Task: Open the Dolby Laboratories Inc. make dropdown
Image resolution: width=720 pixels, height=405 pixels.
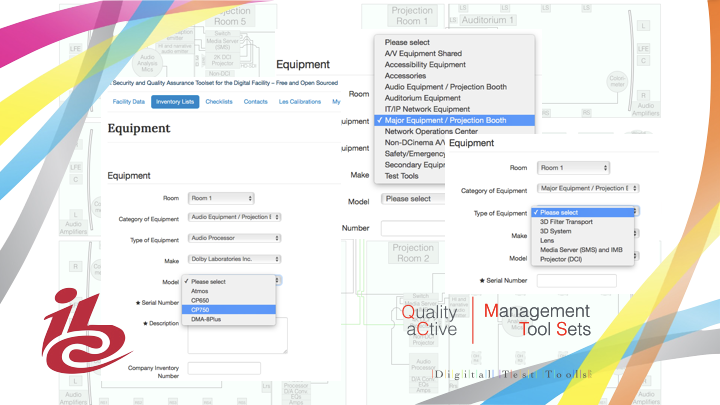Action: pyautogui.click(x=234, y=259)
